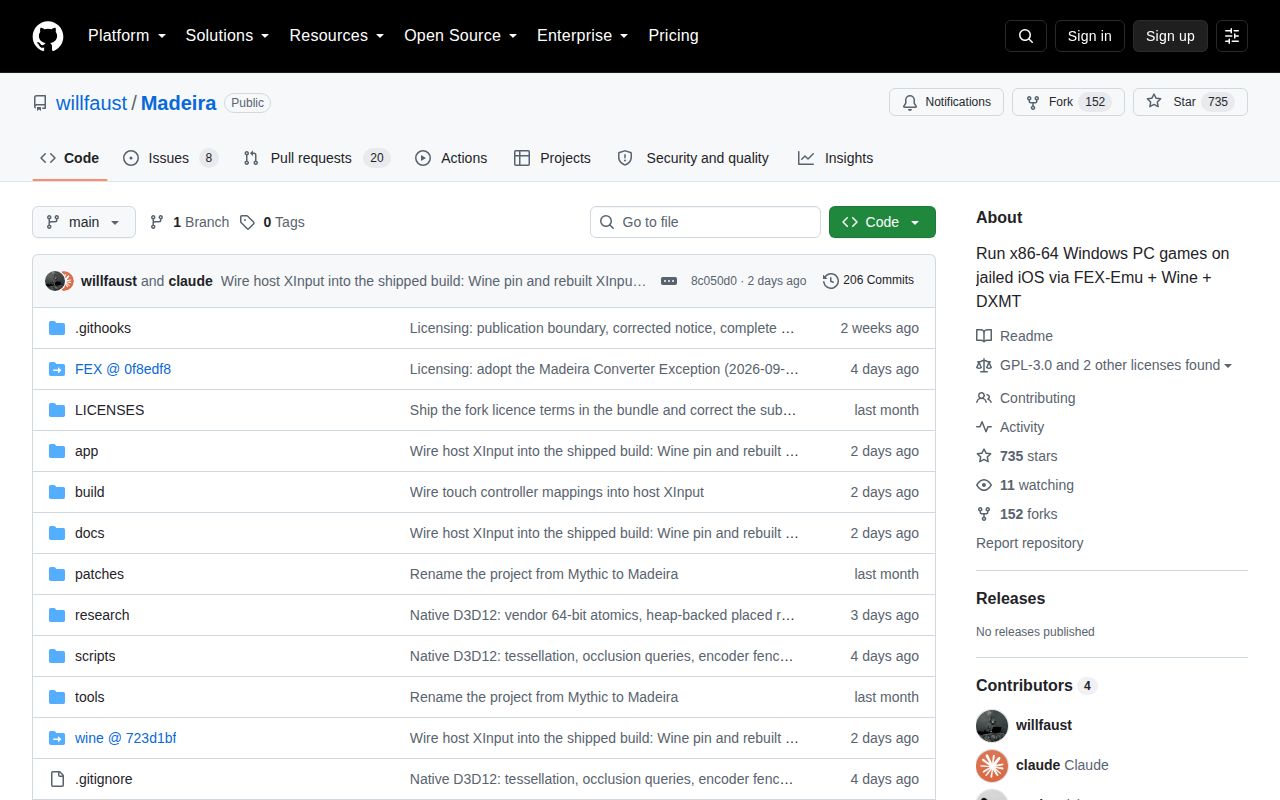Viewport: 1280px width, 800px height.
Task: Click the .githooks folder icon
Action: click(x=57, y=328)
